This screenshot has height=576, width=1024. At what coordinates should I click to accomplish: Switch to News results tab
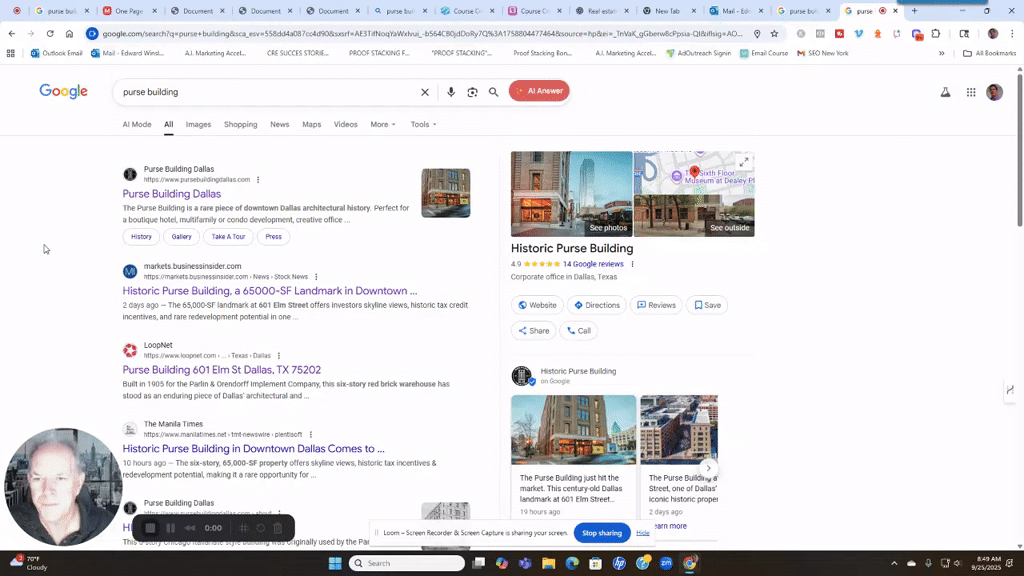pyautogui.click(x=280, y=125)
